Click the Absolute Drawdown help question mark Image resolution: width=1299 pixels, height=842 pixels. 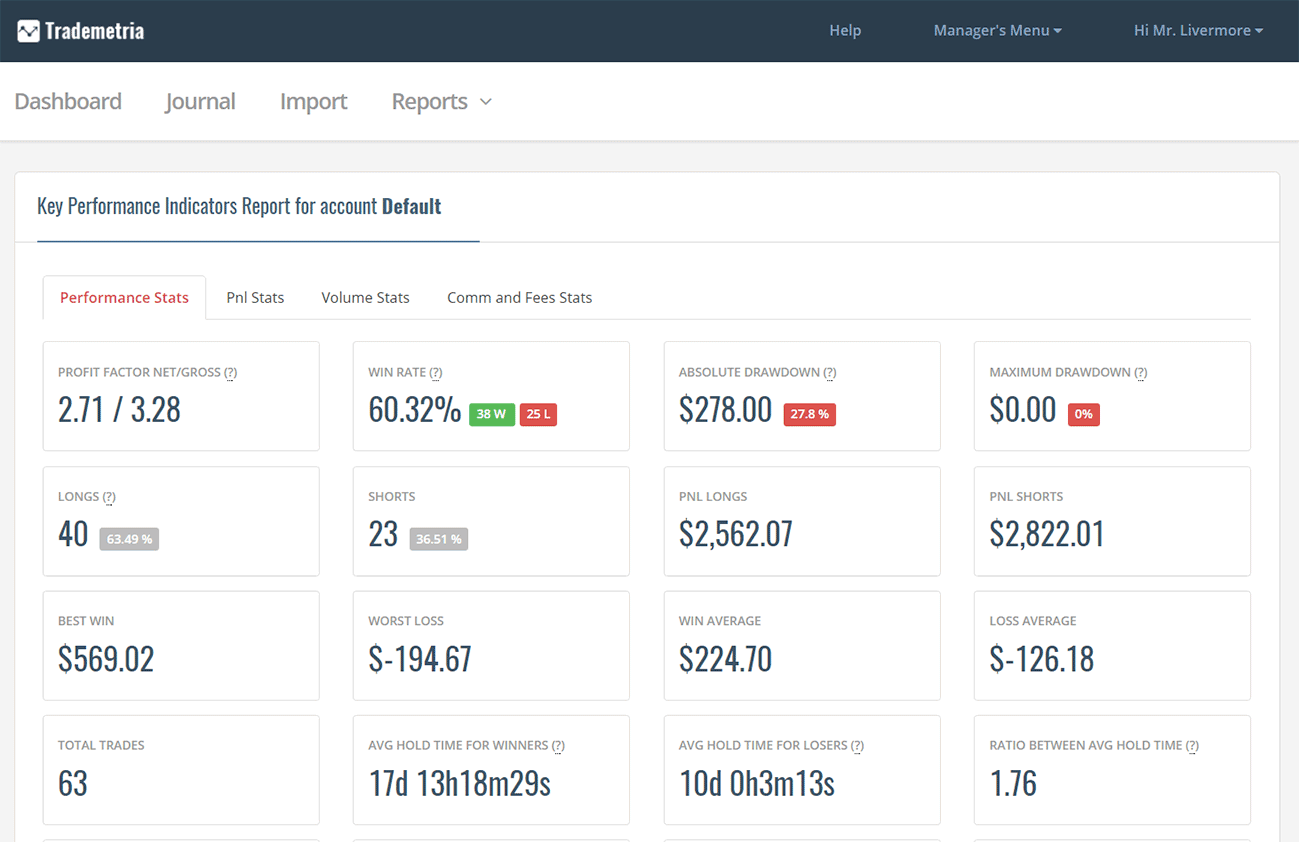(830, 373)
